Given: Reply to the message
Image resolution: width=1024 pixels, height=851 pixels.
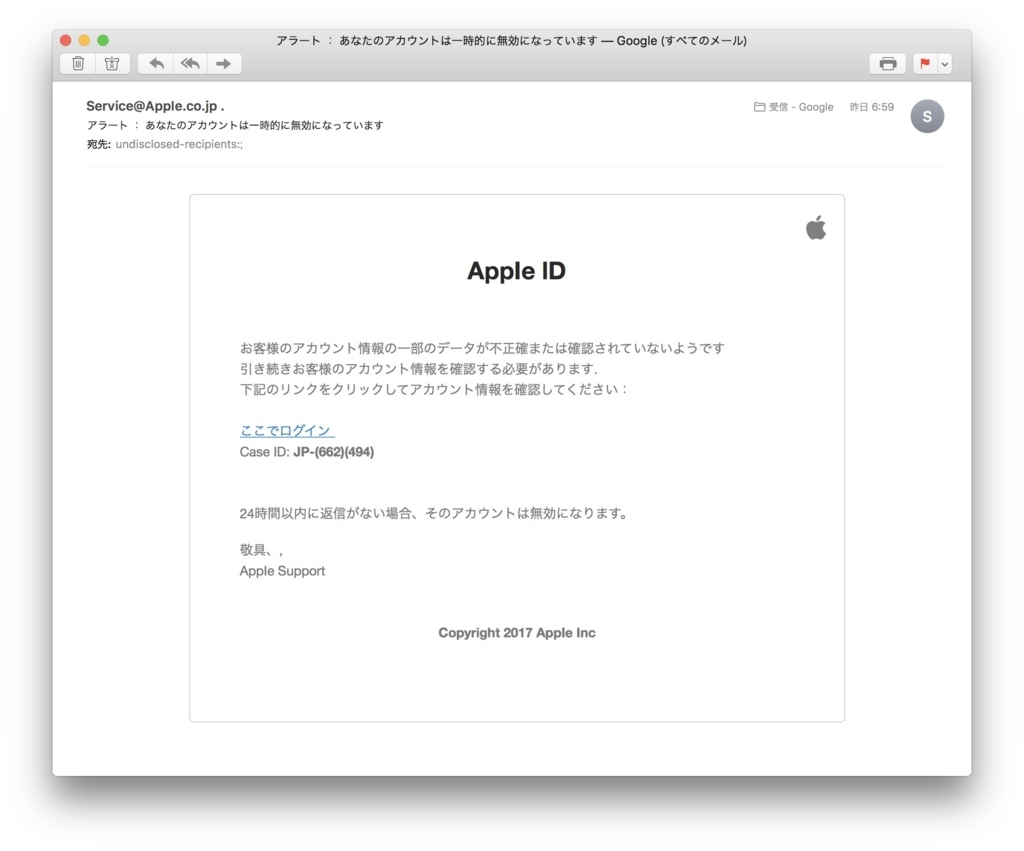Looking at the screenshot, I should [x=156, y=63].
